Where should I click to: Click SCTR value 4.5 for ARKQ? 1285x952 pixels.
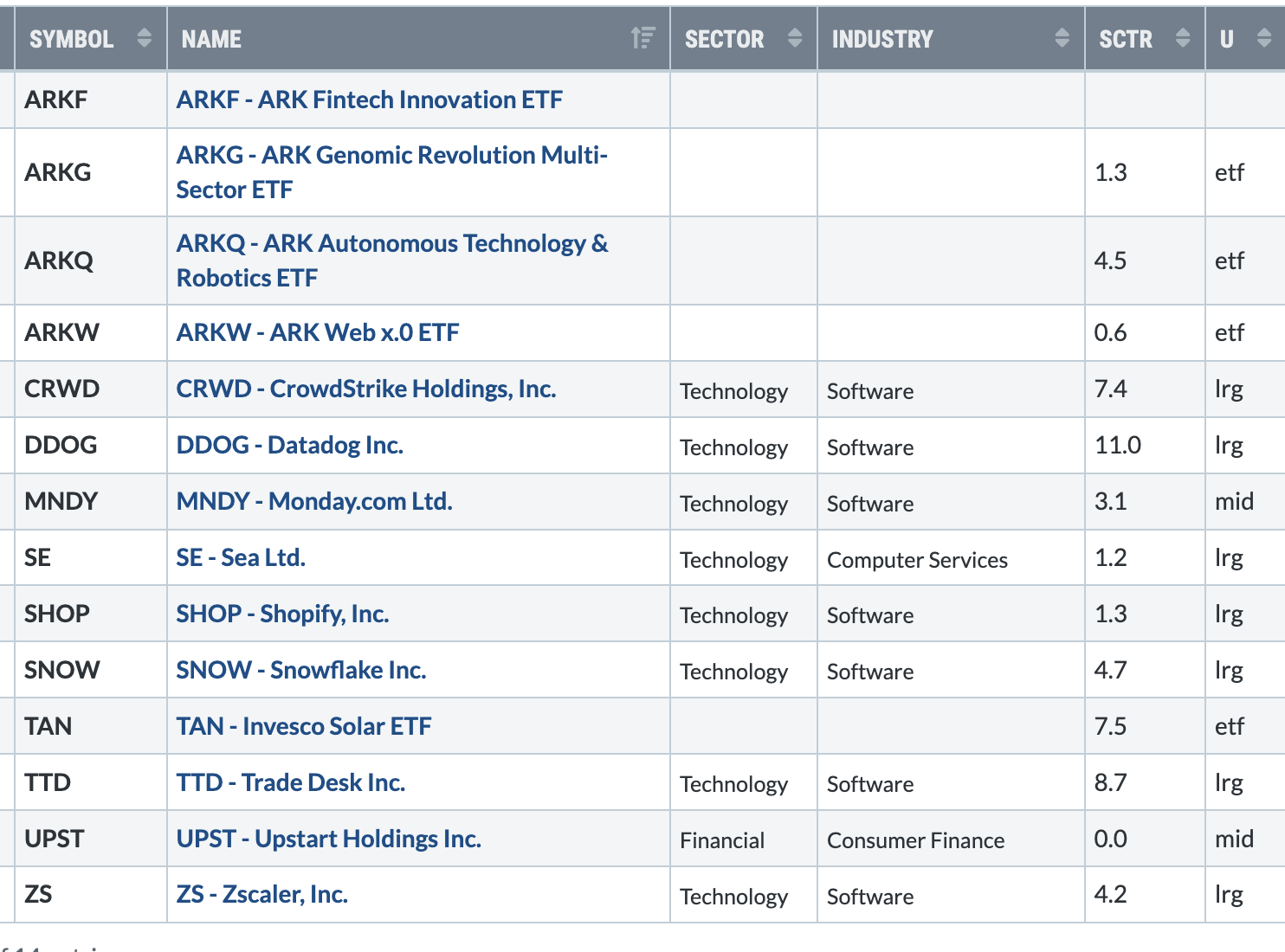[x=1110, y=261]
